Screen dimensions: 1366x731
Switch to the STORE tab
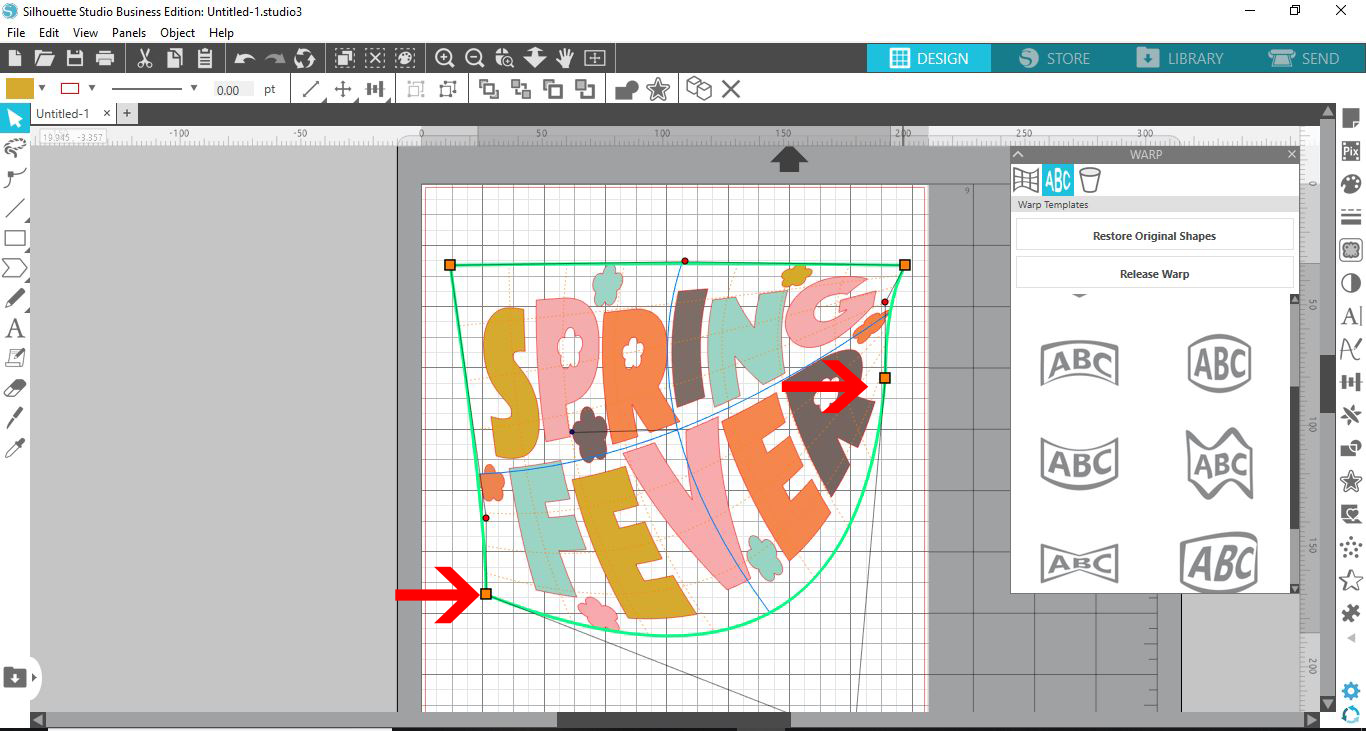[x=1054, y=58]
